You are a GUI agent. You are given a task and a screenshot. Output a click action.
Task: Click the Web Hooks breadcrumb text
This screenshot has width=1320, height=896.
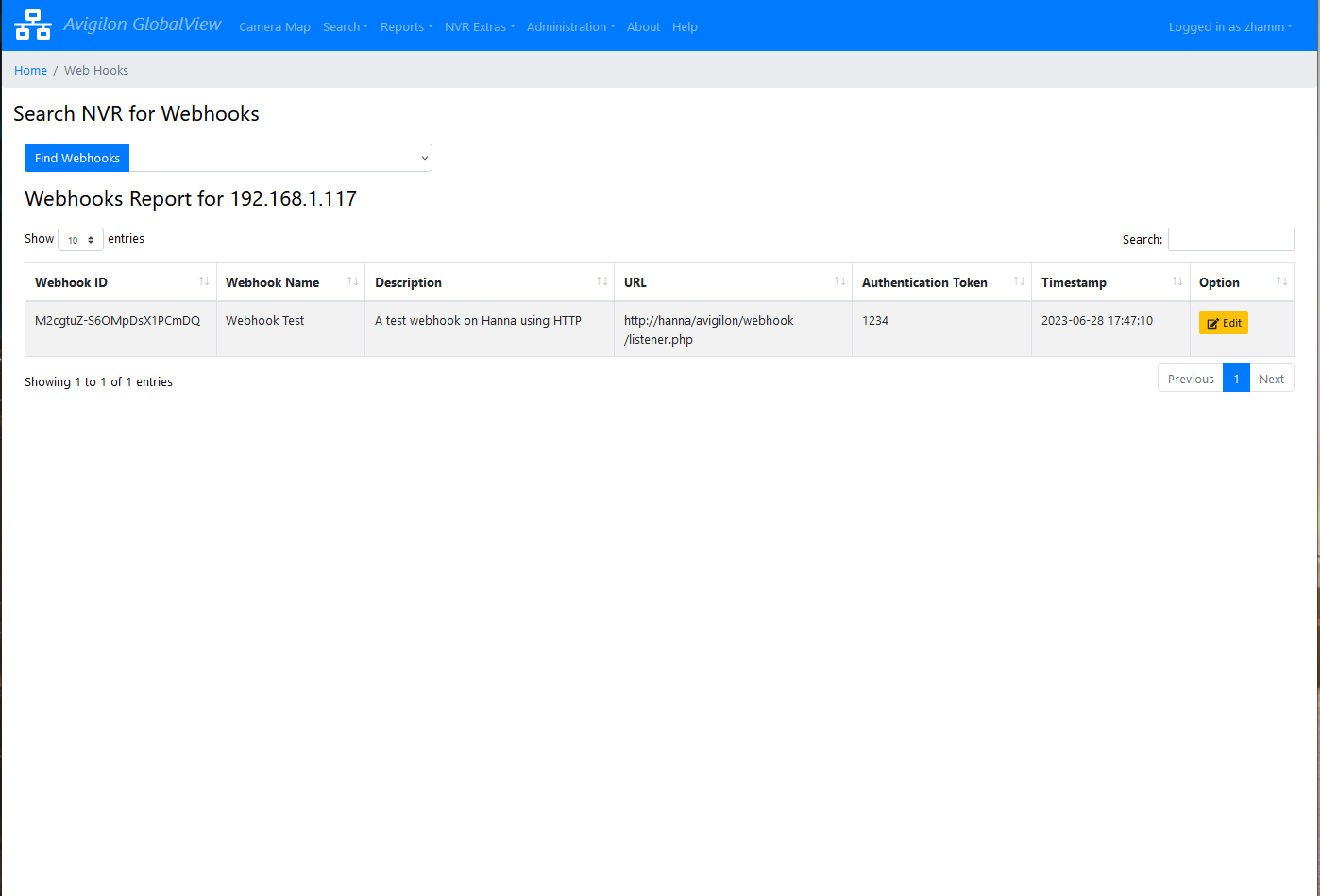(x=96, y=70)
